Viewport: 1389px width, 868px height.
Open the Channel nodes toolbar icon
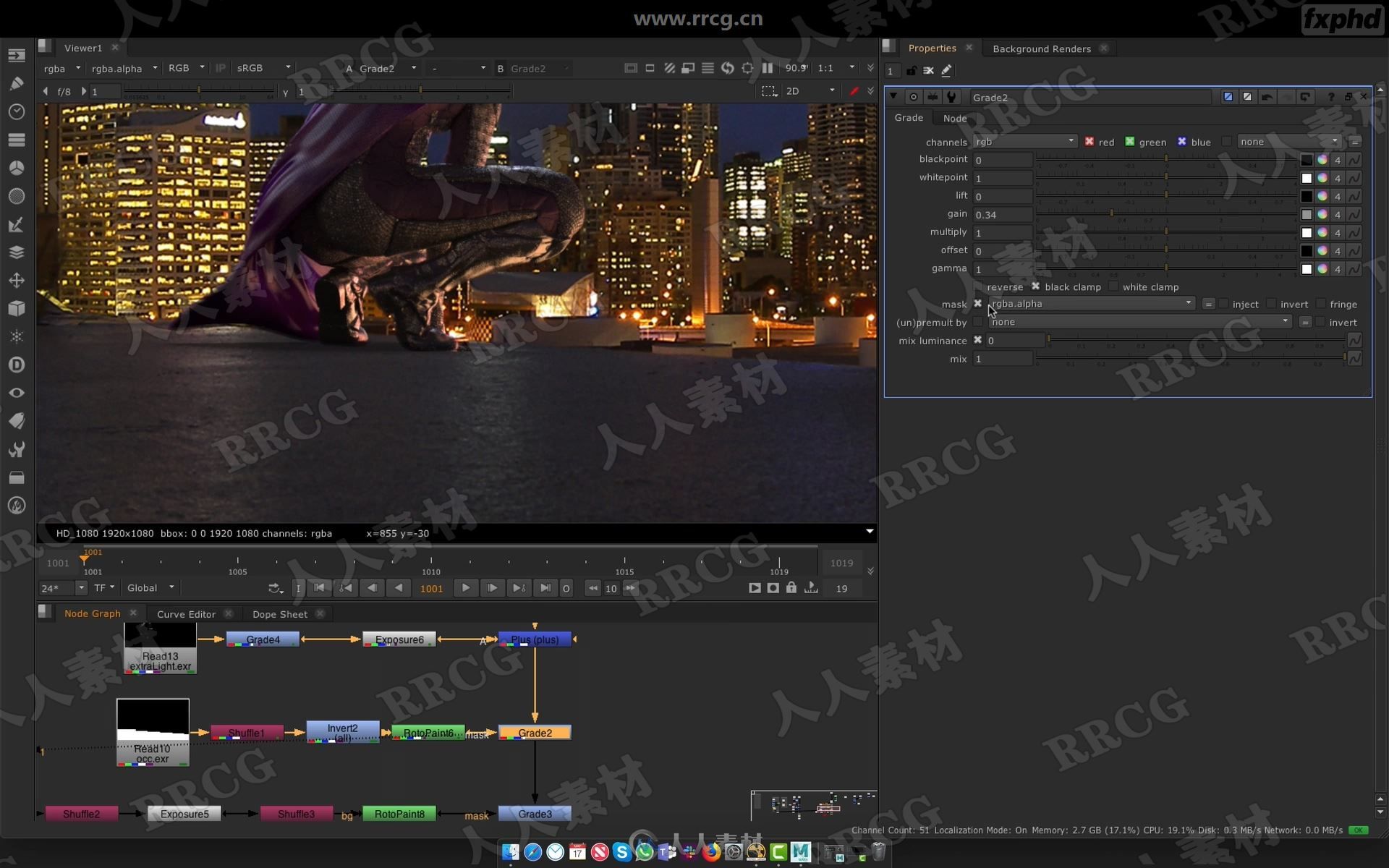(x=16, y=140)
